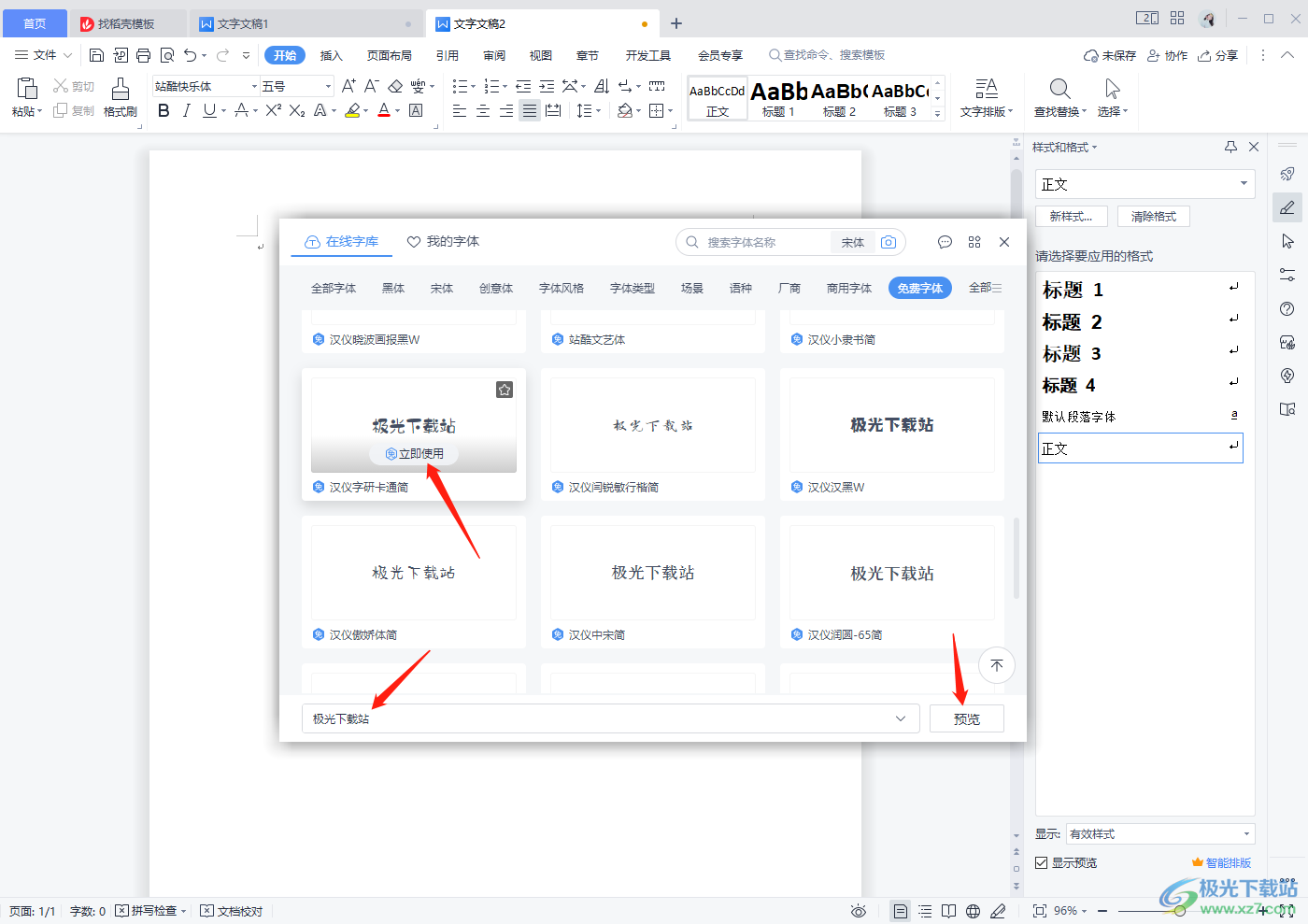Apply the red font color swatch

click(384, 110)
